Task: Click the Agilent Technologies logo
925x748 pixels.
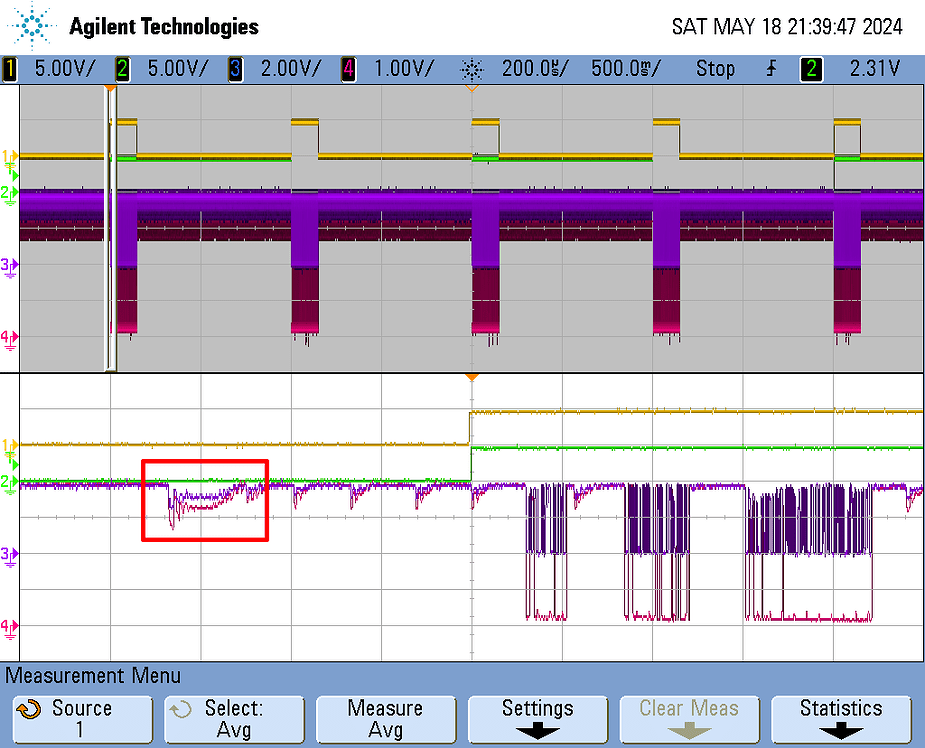Action: (130, 26)
